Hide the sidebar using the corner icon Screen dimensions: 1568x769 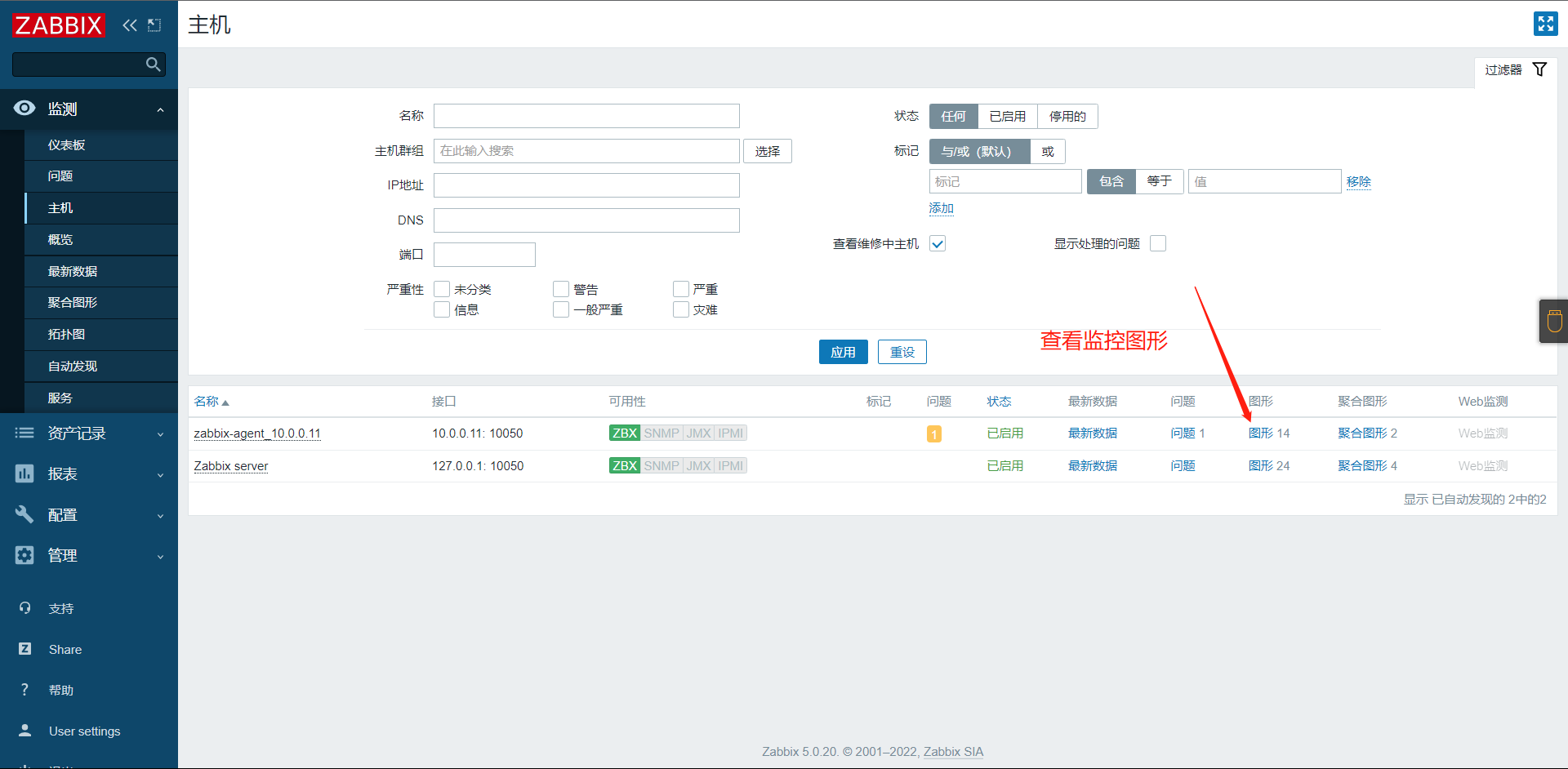coord(154,25)
